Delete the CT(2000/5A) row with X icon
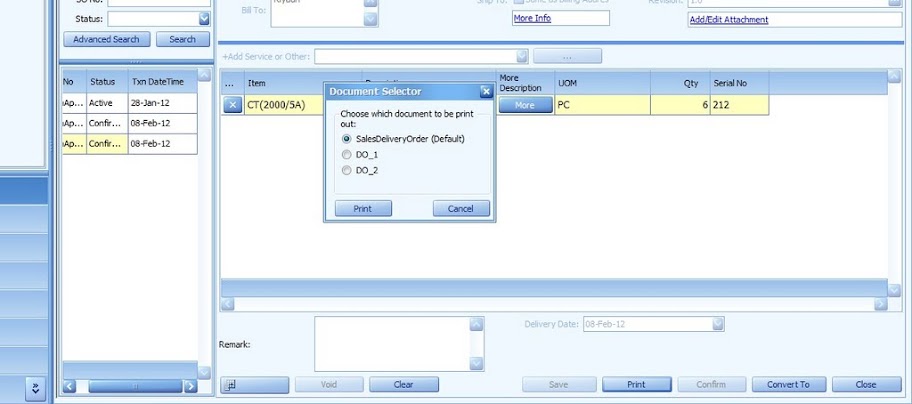 pos(232,105)
